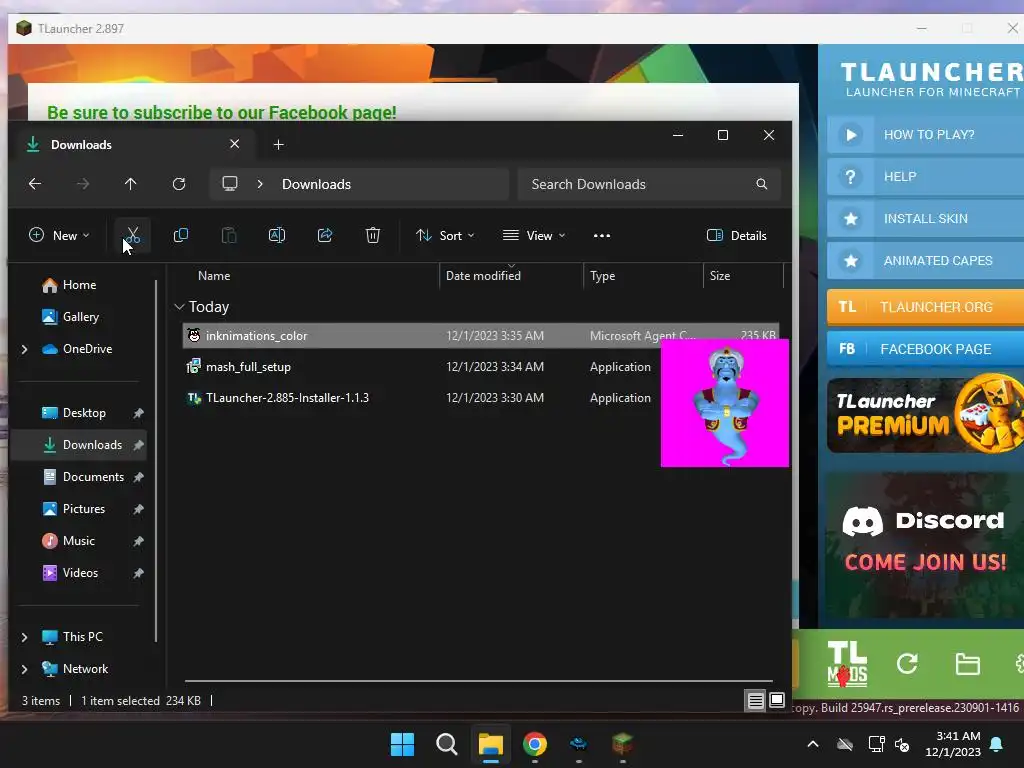Open the Windows Start button
This screenshot has width=1024, height=768.
[x=402, y=744]
